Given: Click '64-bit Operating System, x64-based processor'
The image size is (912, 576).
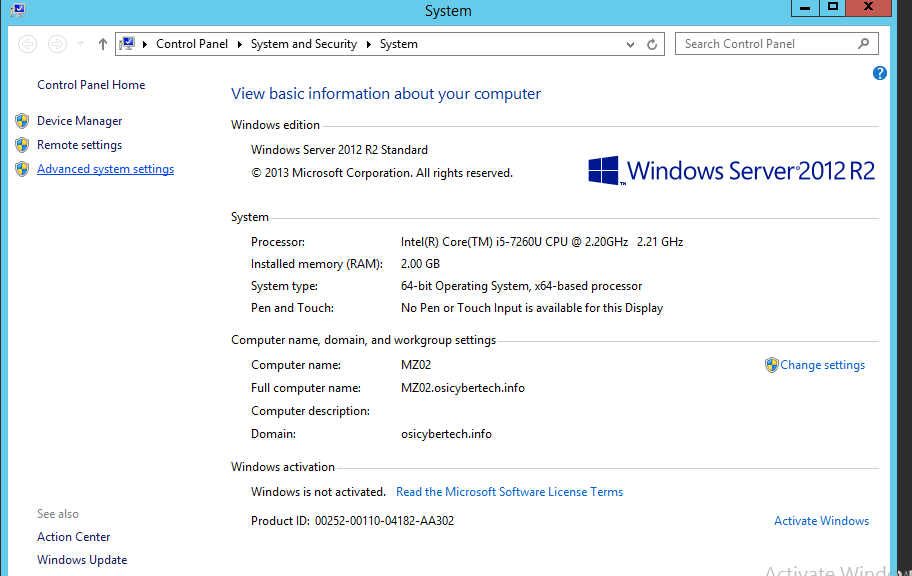Looking at the screenshot, I should pyautogui.click(x=521, y=286).
